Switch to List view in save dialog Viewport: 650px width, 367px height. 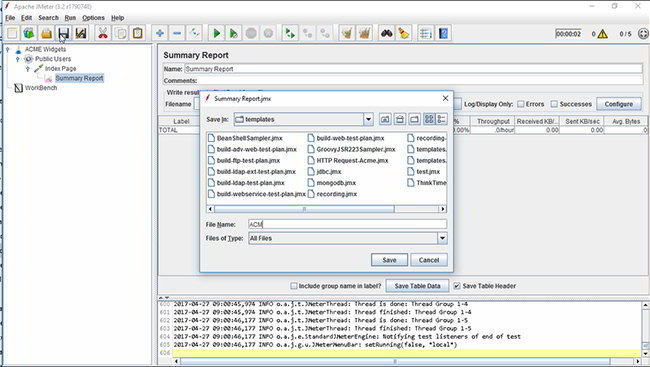point(429,119)
